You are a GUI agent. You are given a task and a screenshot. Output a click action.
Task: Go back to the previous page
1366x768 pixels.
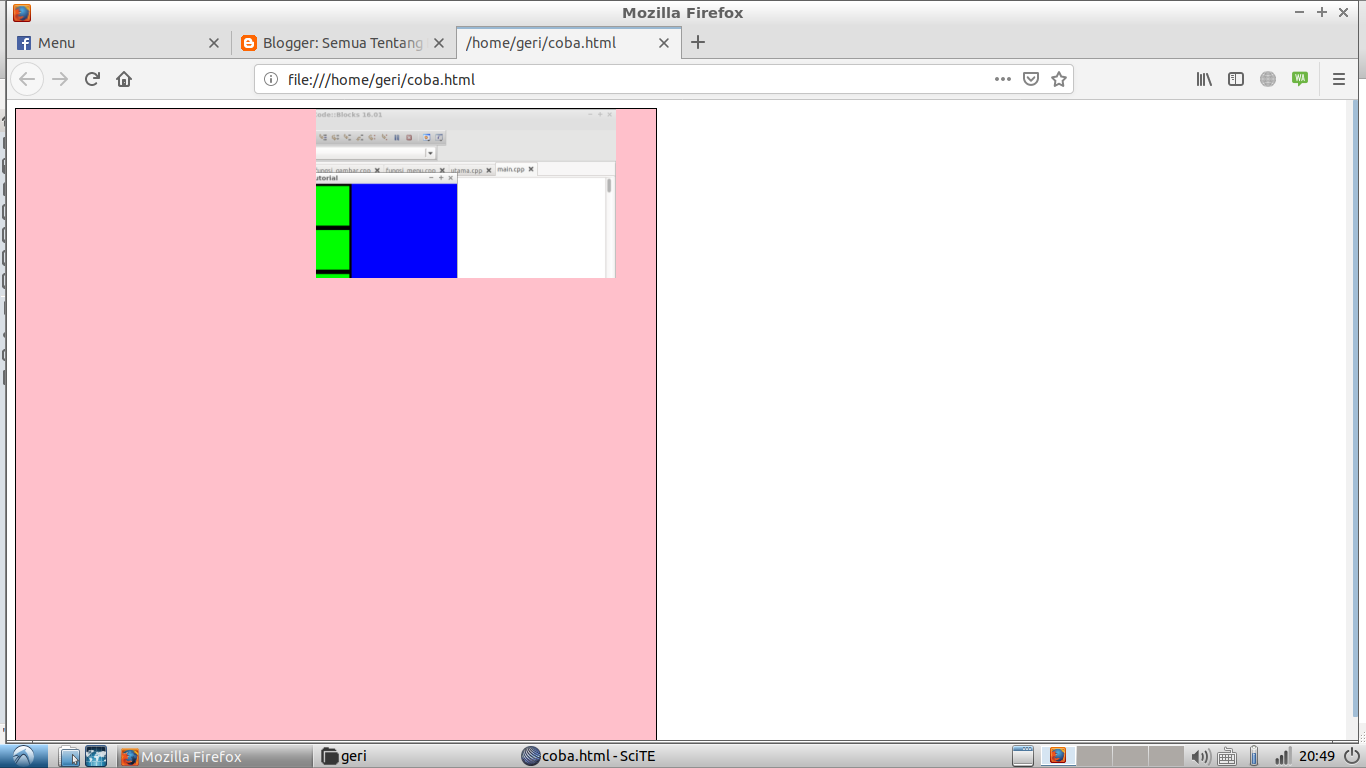pyautogui.click(x=27, y=79)
